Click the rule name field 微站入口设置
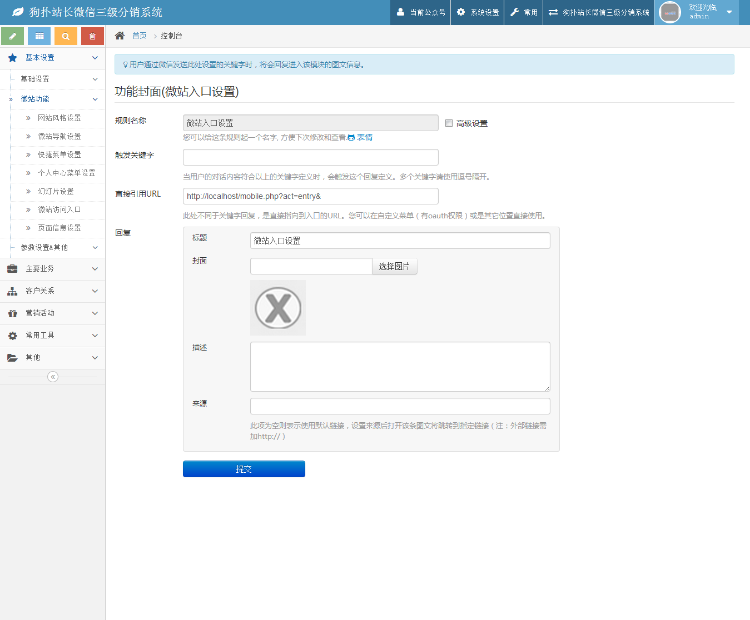 point(311,123)
